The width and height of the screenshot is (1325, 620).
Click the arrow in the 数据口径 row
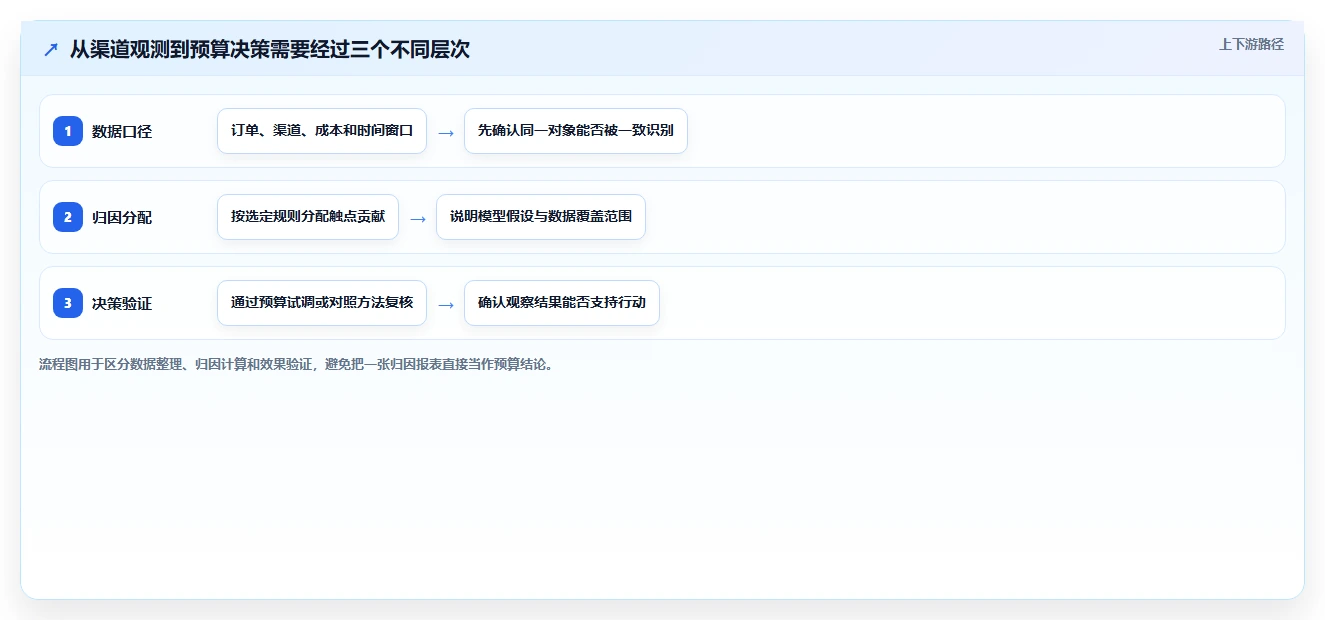click(x=446, y=132)
